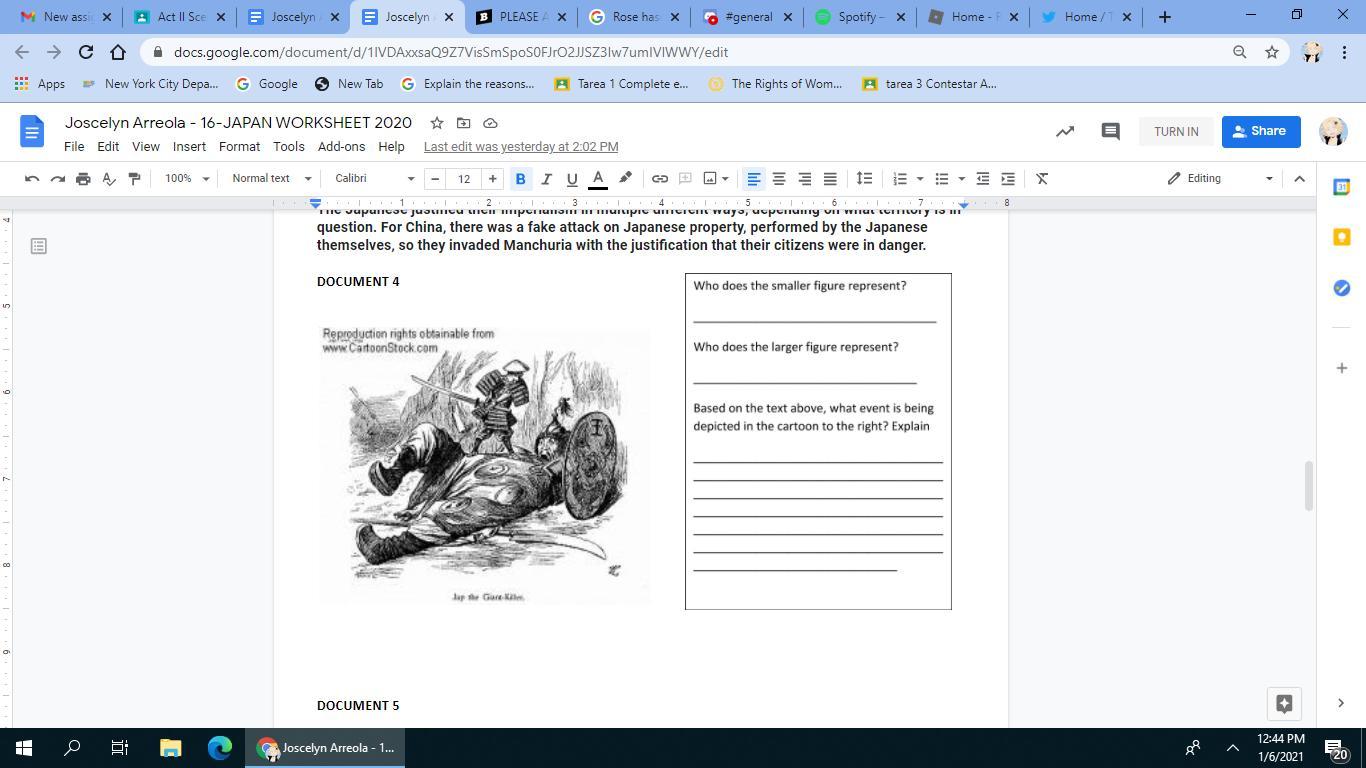Screen dimensions: 1366x768
Task: Open Normal text styles dropdown
Action: [x=271, y=178]
